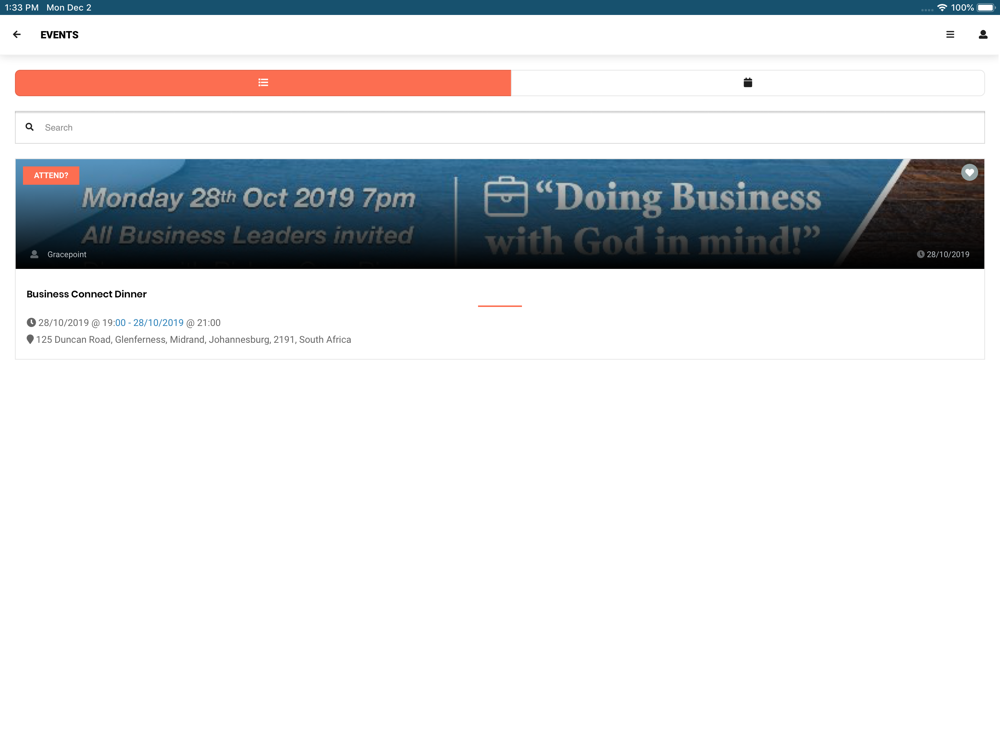Tap the ATTEND? button

tap(51, 175)
